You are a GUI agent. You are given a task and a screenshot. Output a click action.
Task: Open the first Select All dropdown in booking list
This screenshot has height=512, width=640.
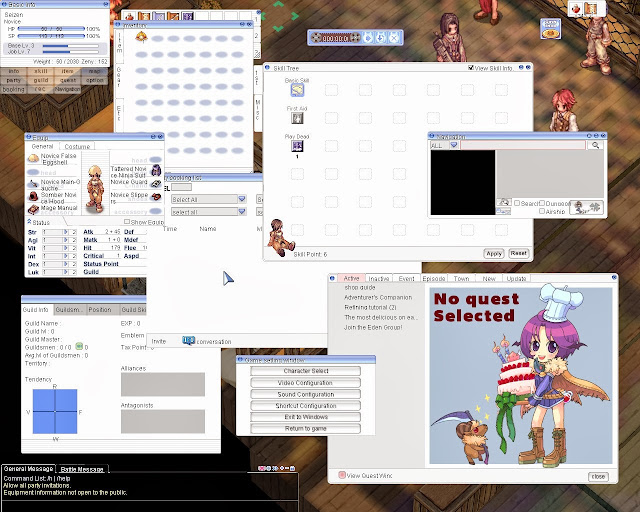click(242, 199)
